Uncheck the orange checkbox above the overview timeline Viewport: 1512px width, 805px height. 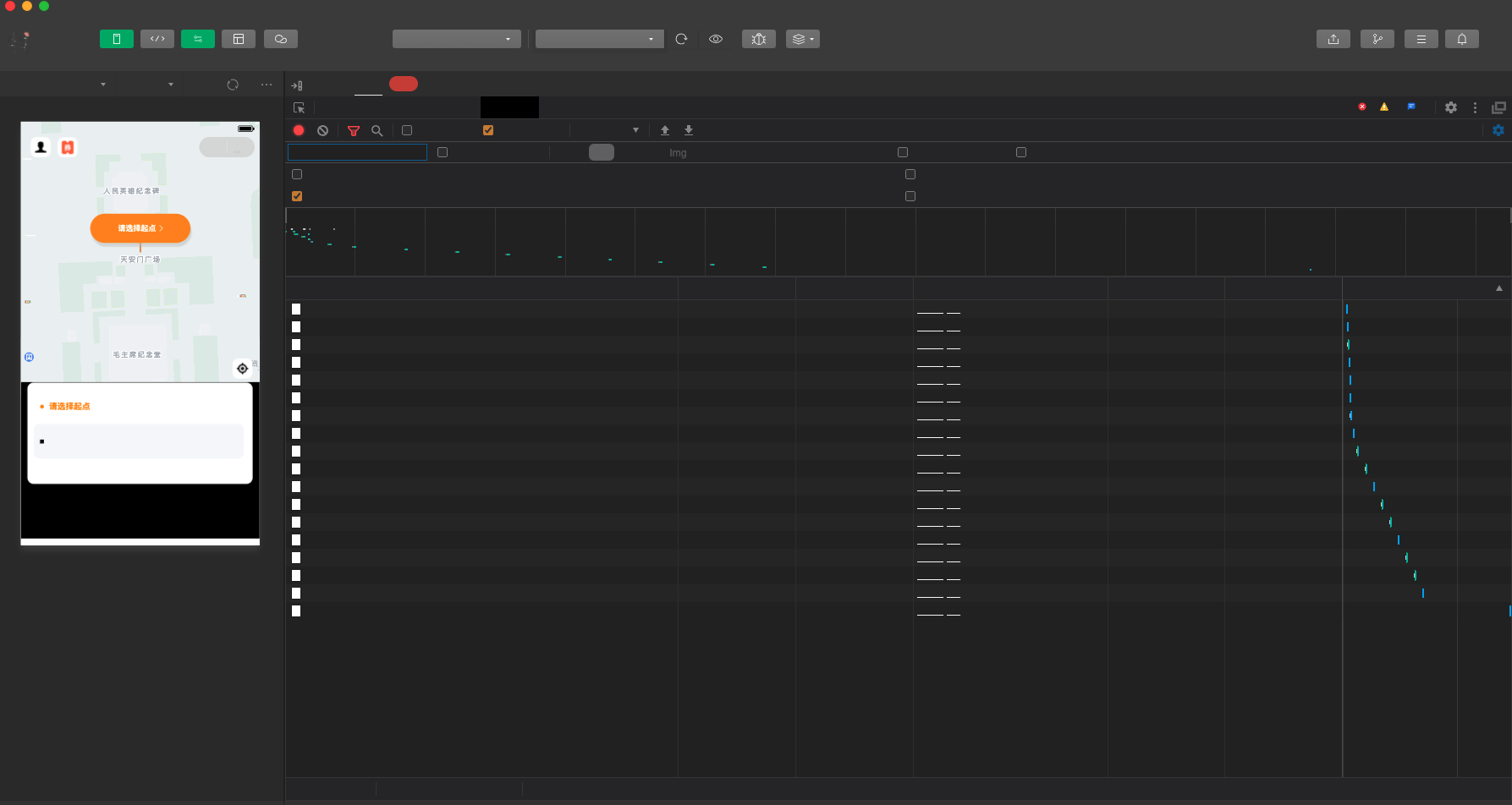(297, 196)
